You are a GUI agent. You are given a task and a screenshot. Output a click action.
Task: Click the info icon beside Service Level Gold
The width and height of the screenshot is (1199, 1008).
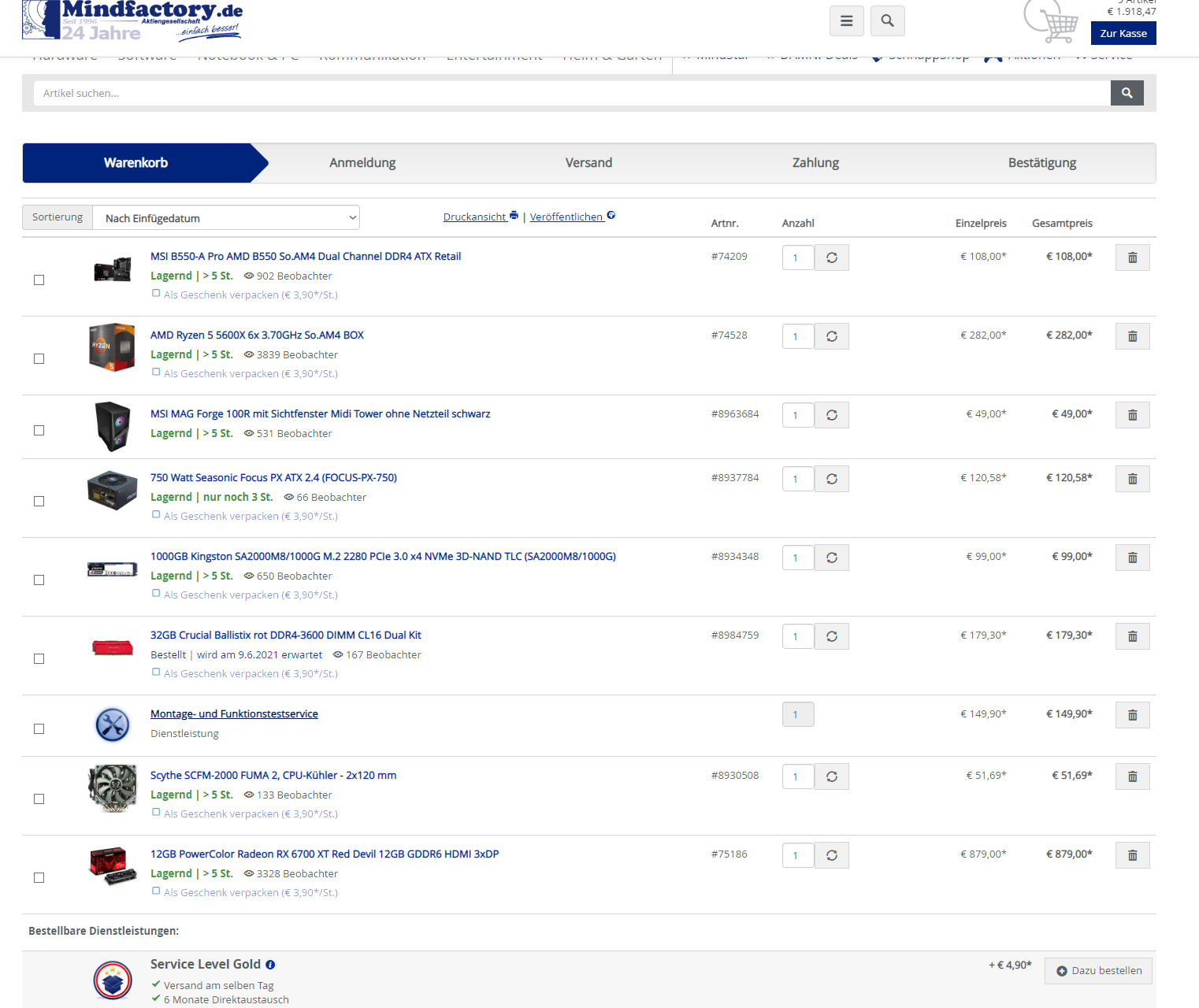coord(270,965)
